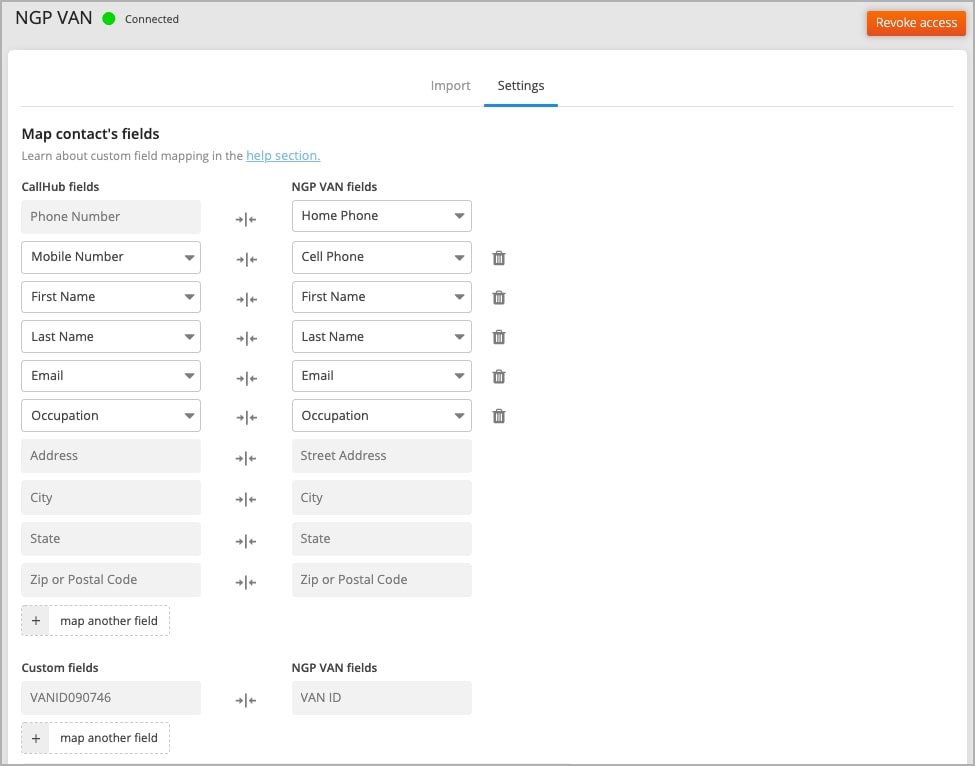Click mapping arrows icon in Zip row

(246, 582)
